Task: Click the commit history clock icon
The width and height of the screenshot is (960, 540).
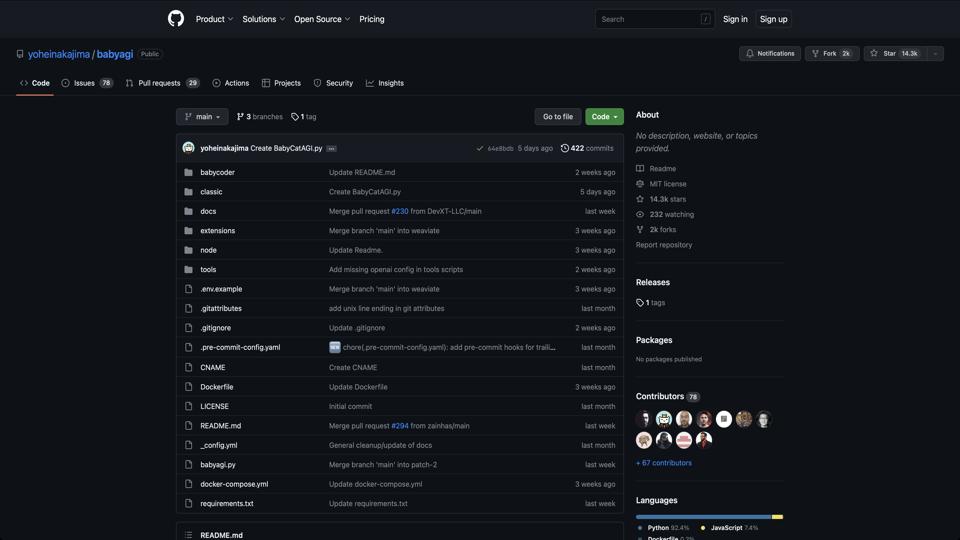Action: [565, 148]
